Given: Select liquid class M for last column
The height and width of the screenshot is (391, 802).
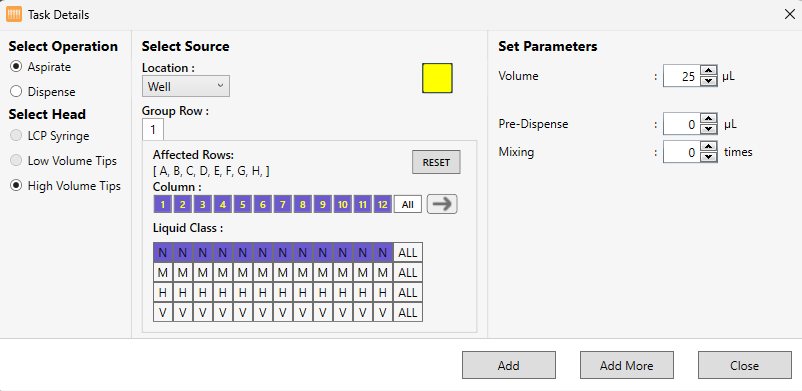Looking at the screenshot, I should pyautogui.click(x=383, y=272).
